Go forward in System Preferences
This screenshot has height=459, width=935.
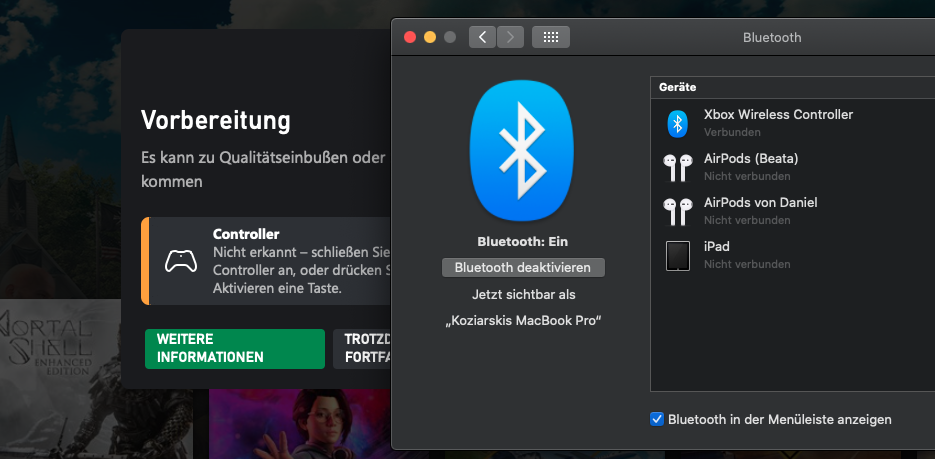pyautogui.click(x=510, y=37)
